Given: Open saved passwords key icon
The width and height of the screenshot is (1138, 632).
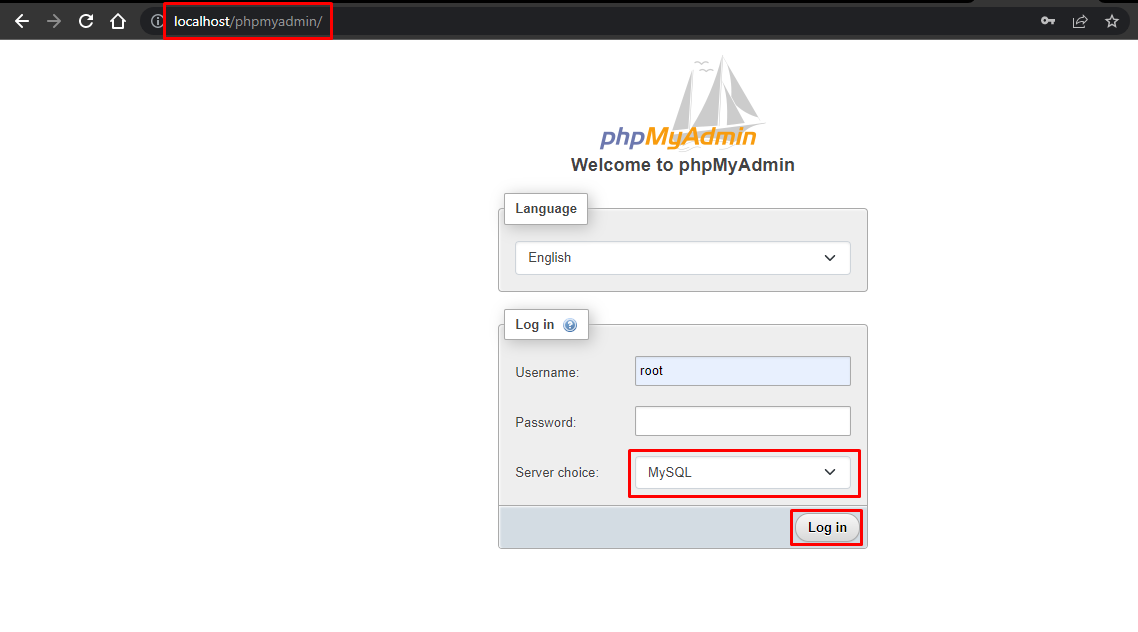Looking at the screenshot, I should coord(1047,21).
